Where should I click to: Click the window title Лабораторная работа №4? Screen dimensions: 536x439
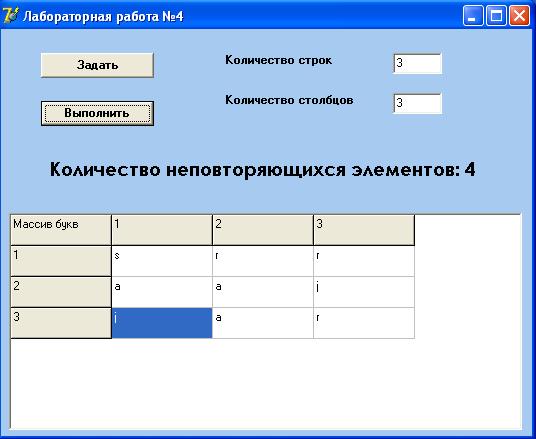pos(103,16)
